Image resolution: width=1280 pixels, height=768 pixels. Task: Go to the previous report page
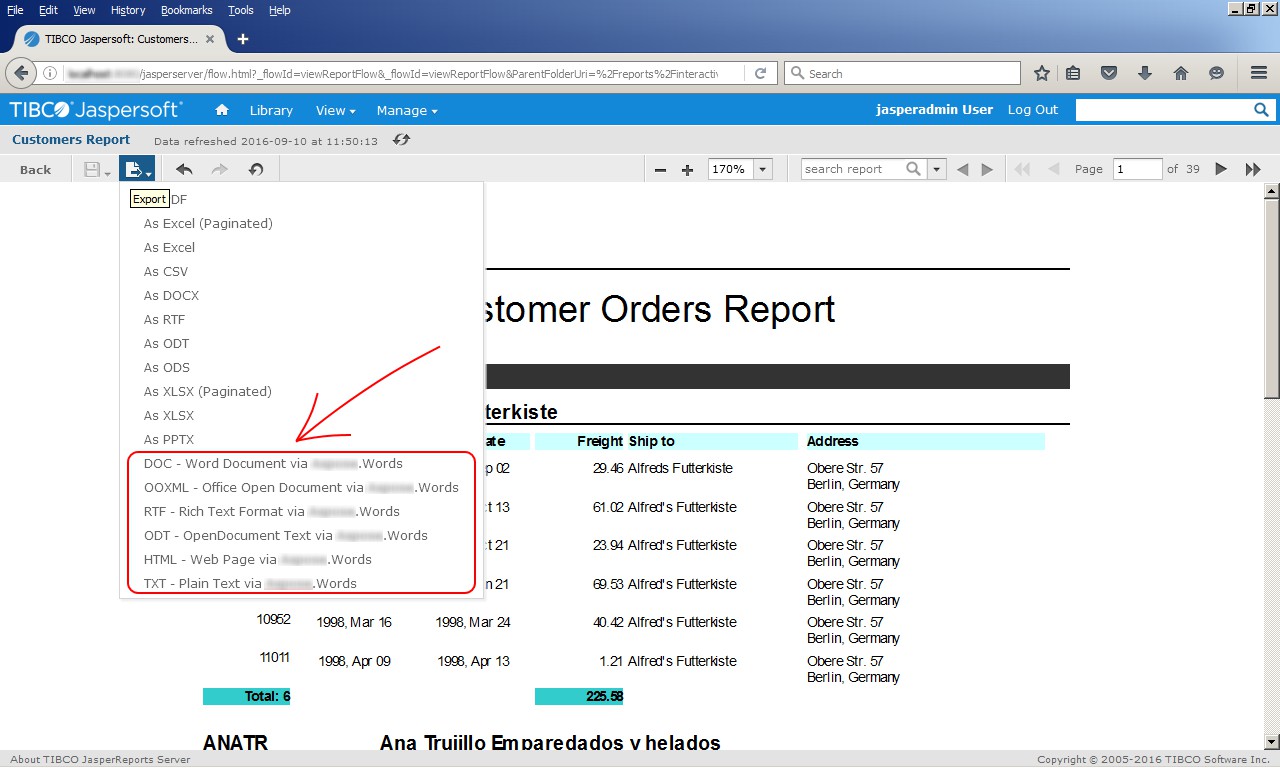click(1053, 170)
